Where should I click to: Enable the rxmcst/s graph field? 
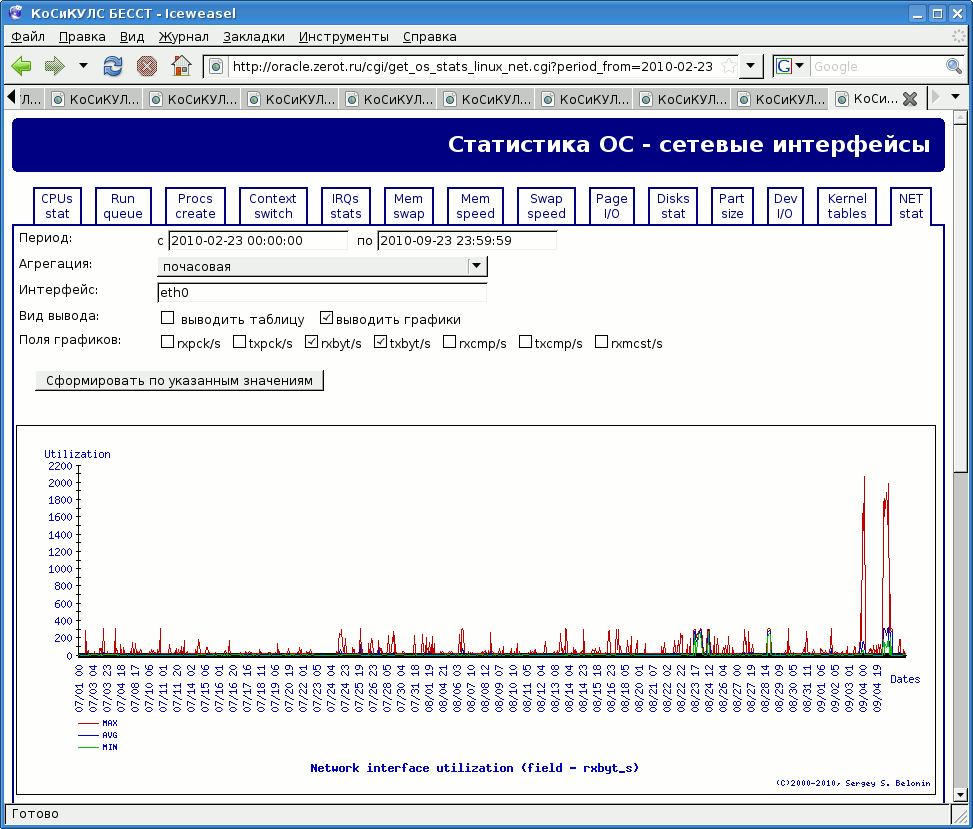(x=601, y=342)
